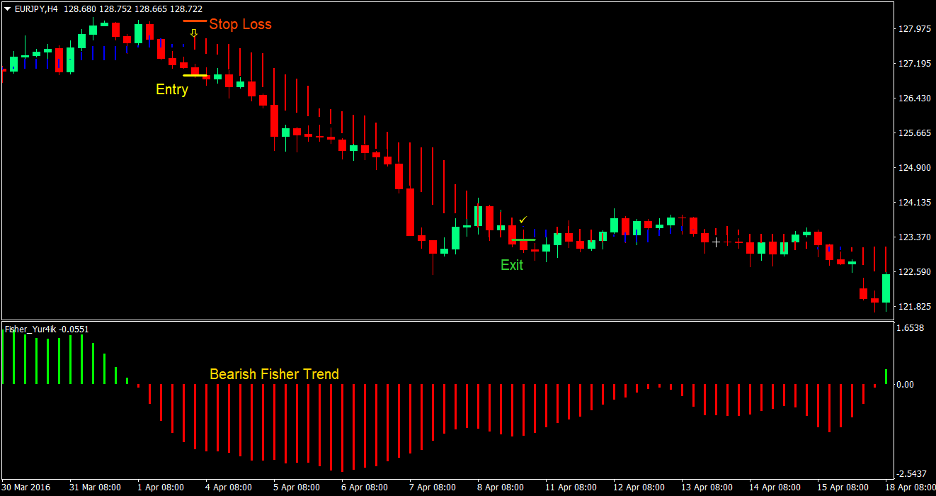This screenshot has width=936, height=496.
Task: Click the 15 Apr 08:00 time label
Action: tap(843, 486)
